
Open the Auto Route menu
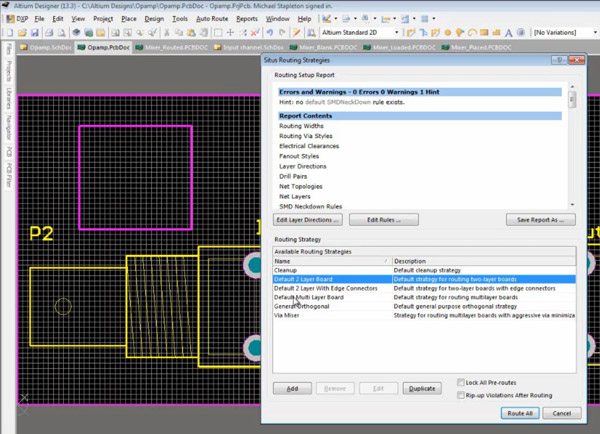point(212,18)
